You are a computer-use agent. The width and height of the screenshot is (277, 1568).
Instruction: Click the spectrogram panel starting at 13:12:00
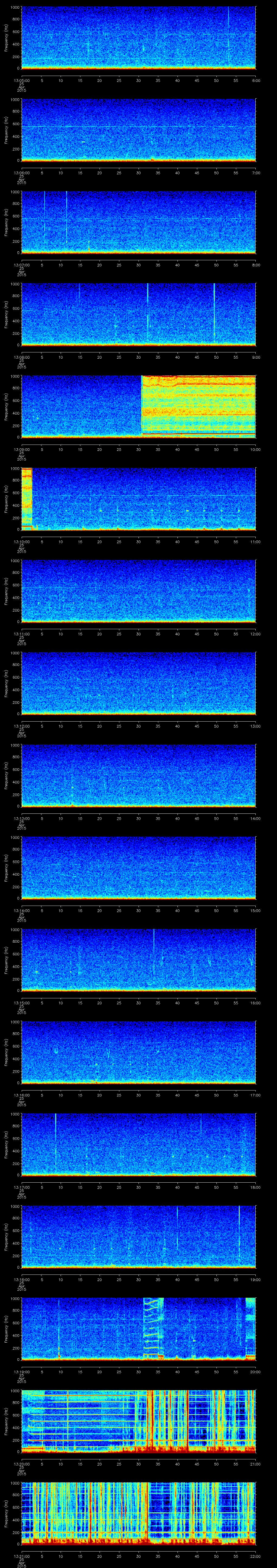[x=138, y=683]
